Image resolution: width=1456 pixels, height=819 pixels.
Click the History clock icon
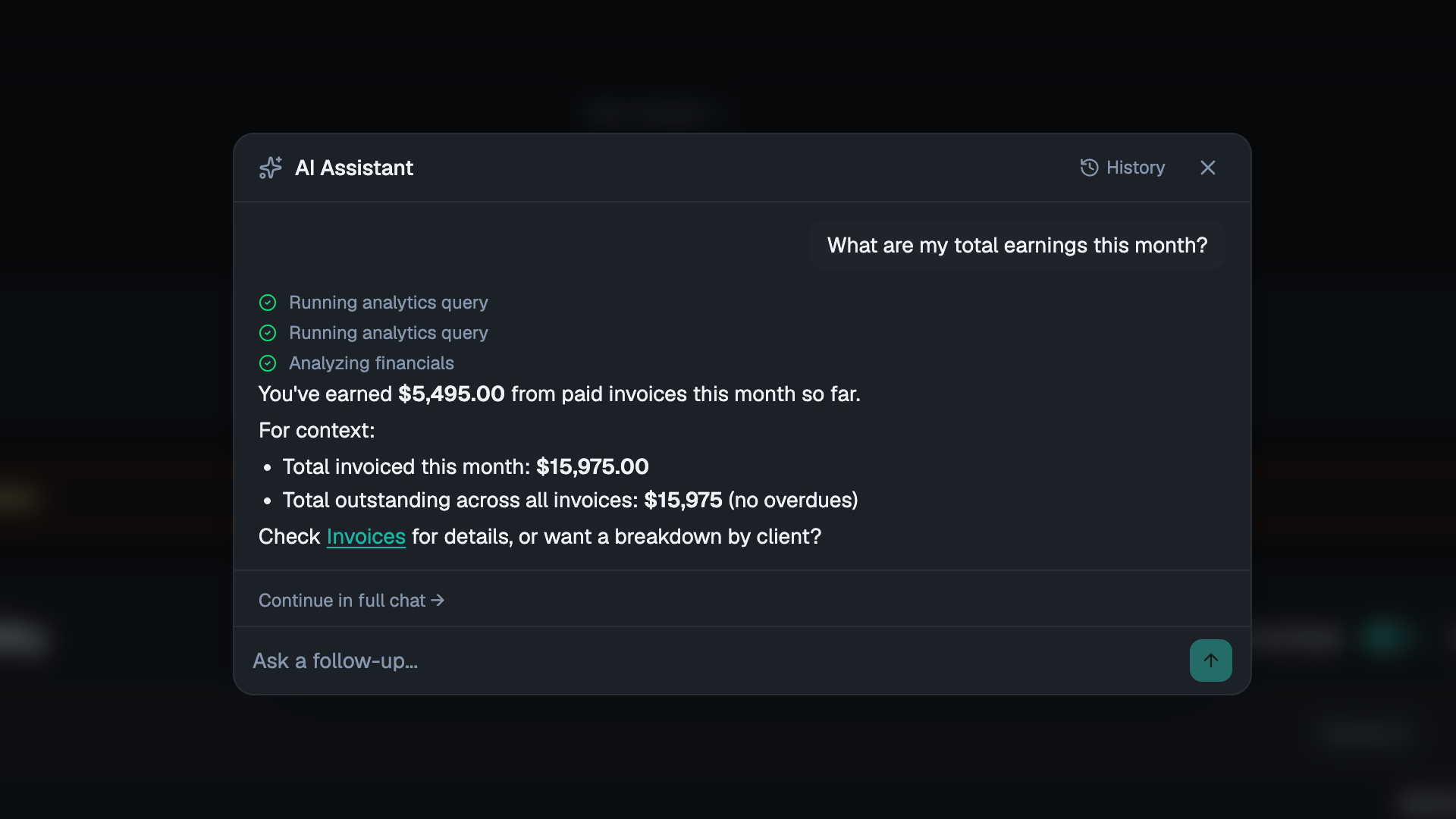(1089, 168)
